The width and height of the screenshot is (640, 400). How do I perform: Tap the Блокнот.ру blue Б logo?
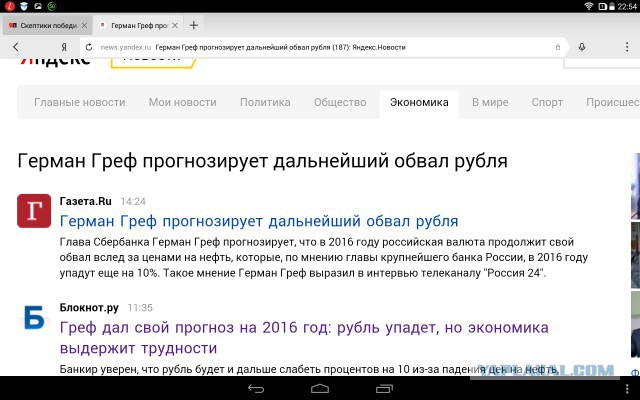(34, 317)
